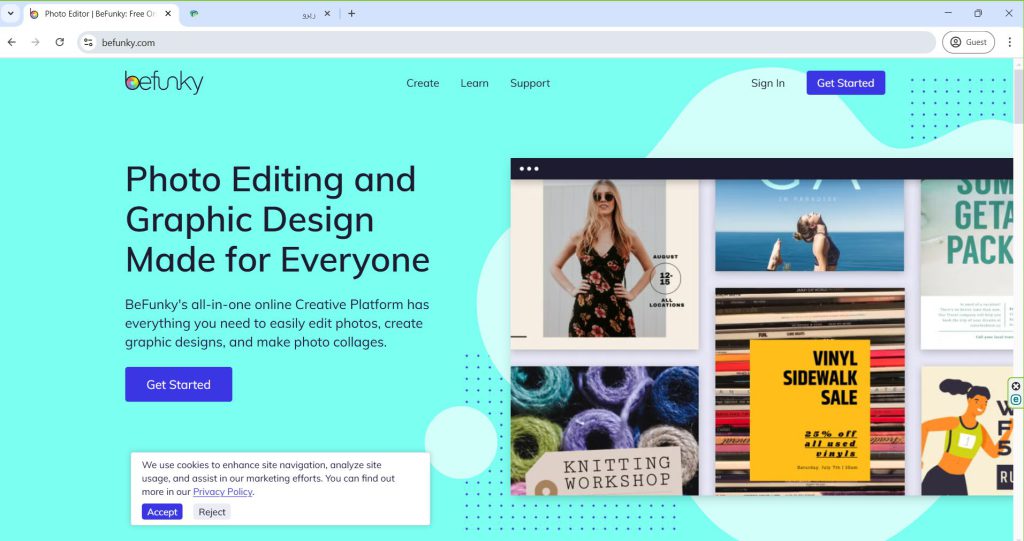1024x541 pixels.
Task: Click the headline 'Photo Editing and'
Action: click(270, 179)
